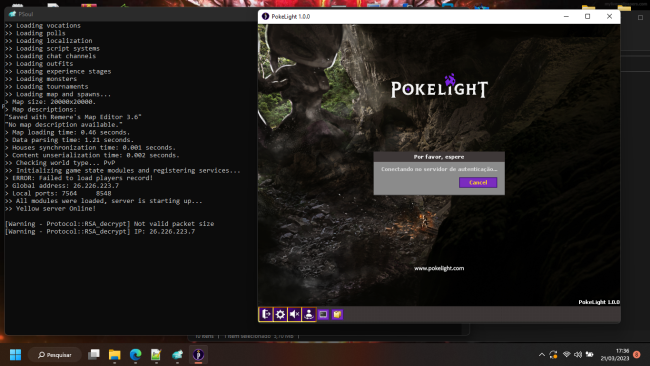Switch to the PokeLight client taskbar icon

[x=198, y=355]
